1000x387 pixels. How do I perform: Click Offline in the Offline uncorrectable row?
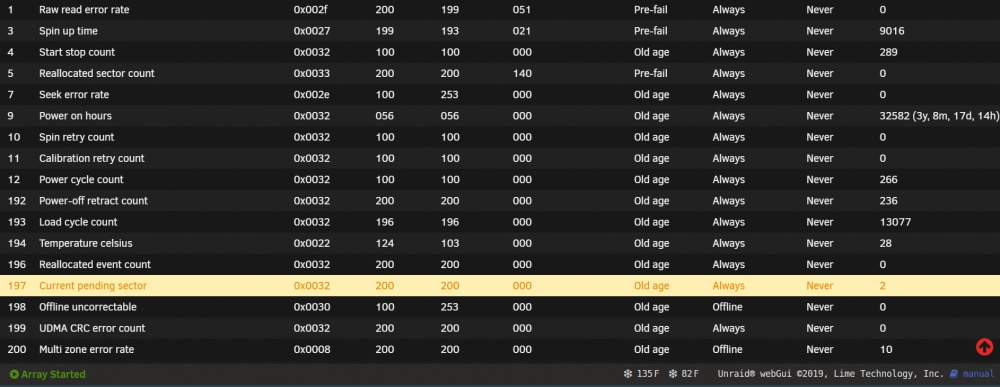pyautogui.click(x=727, y=307)
